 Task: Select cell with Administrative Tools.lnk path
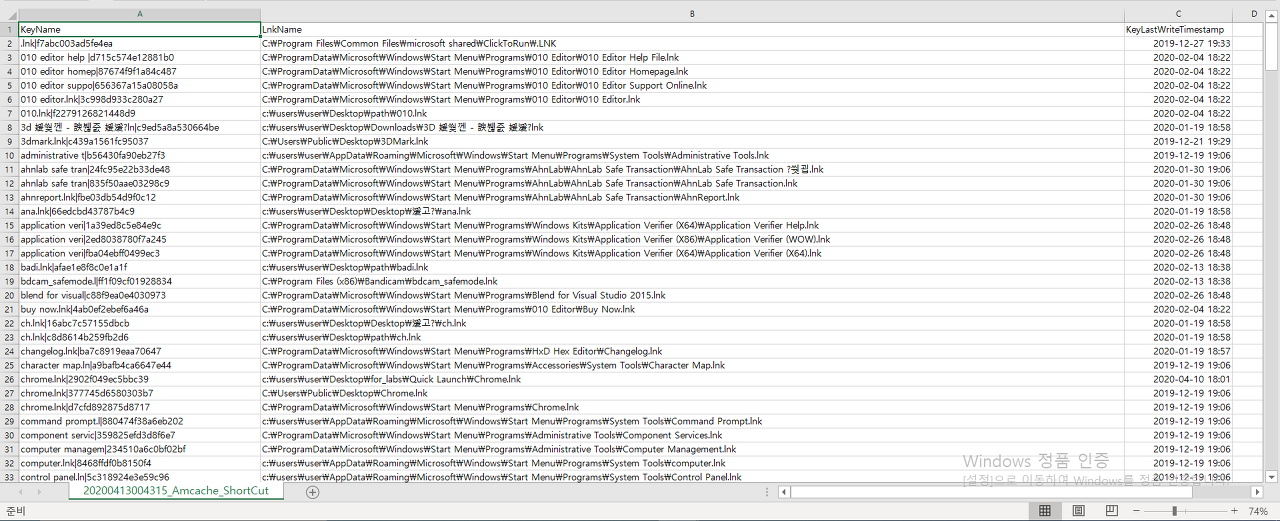[x=692, y=156]
